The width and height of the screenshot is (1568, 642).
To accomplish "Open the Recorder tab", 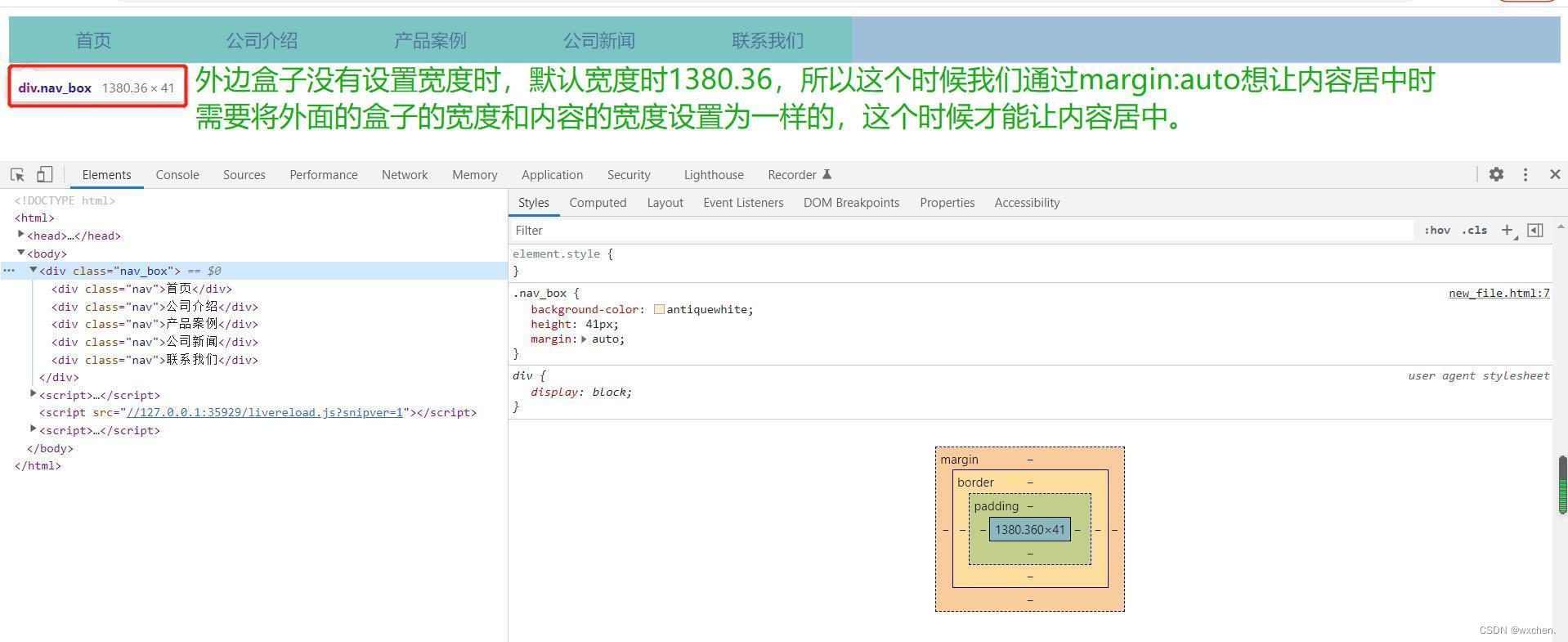I will click(x=791, y=175).
